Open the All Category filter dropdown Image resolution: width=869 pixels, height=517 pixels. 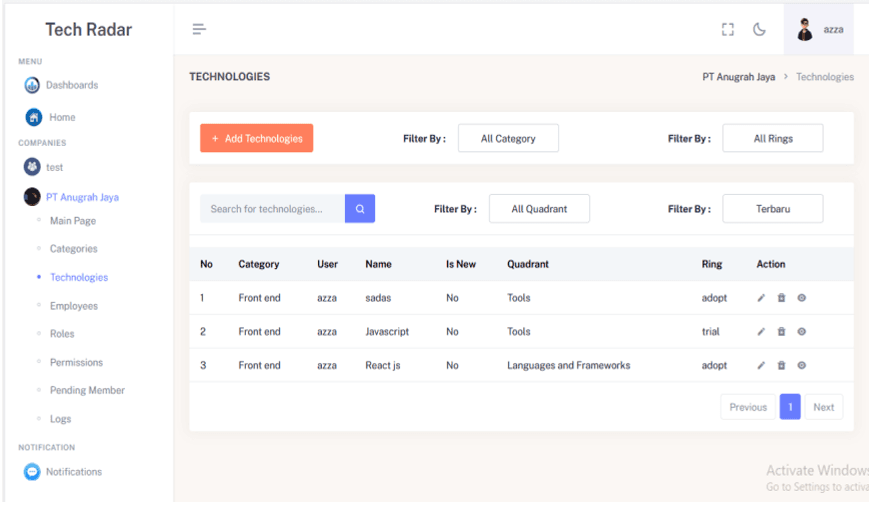508,138
